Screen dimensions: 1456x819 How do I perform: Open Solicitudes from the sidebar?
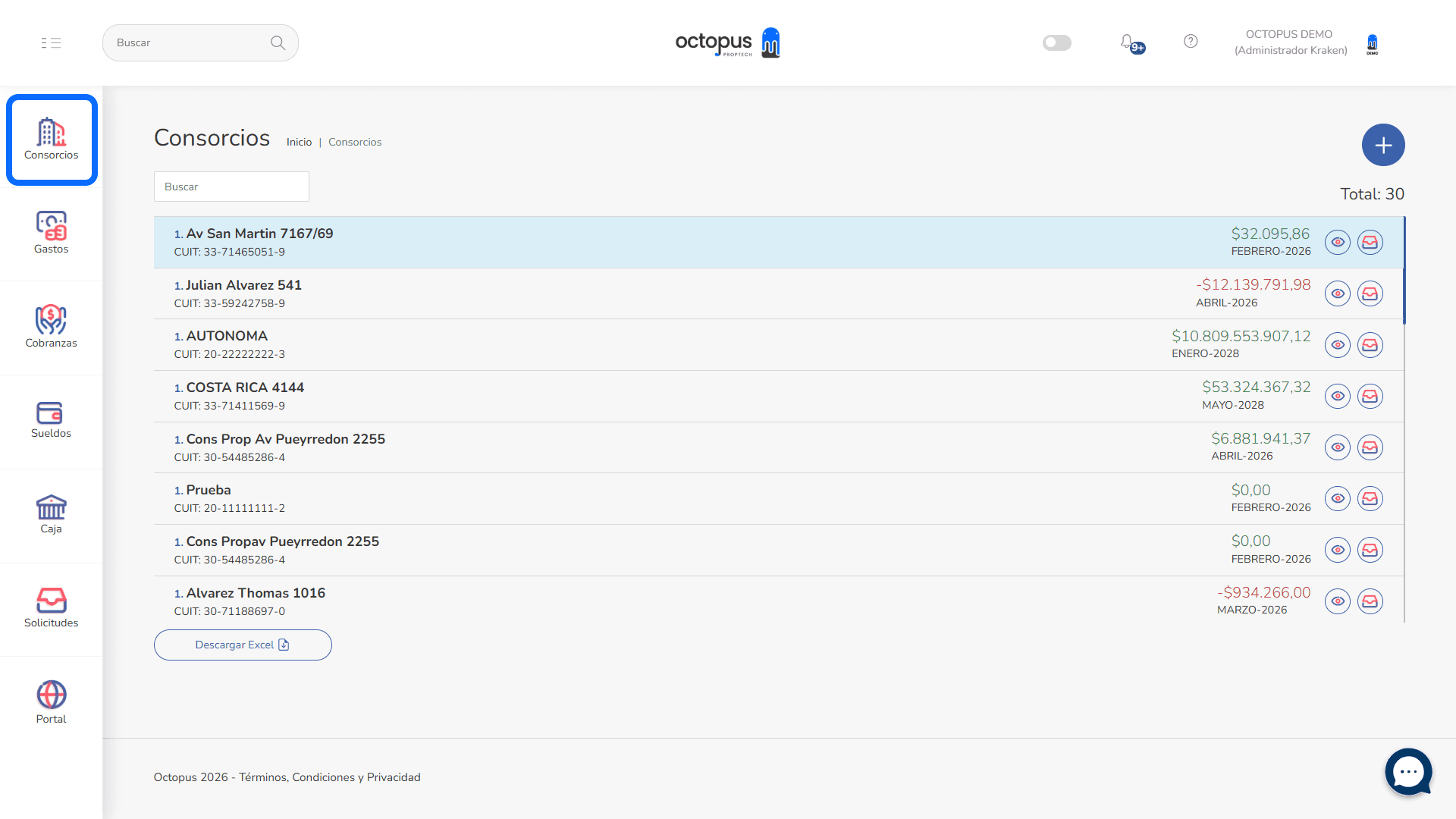click(51, 608)
